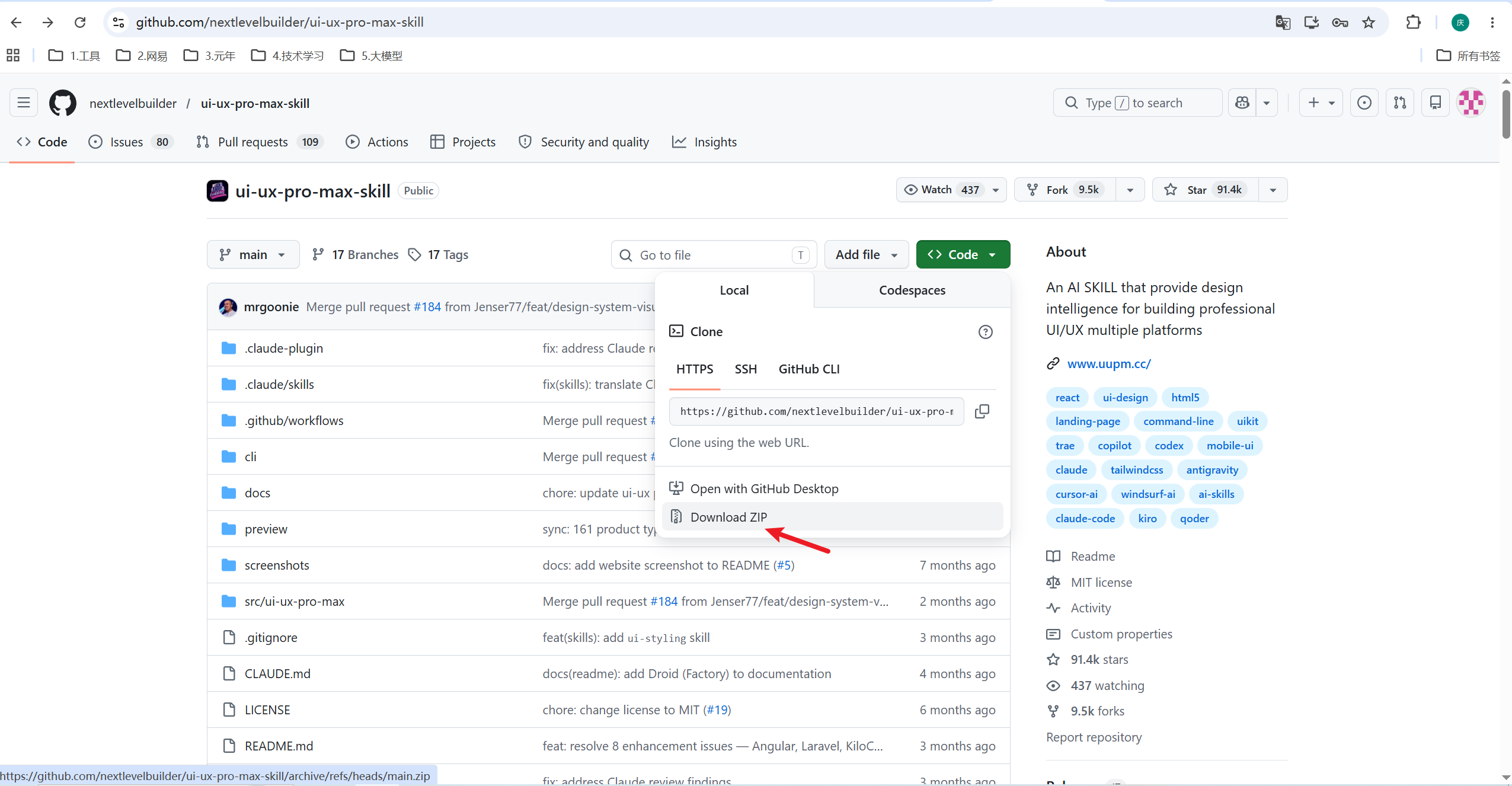This screenshot has width=1512, height=786.
Task: Star the ui-ux-pro-max-skill repository
Action: 1205,190
